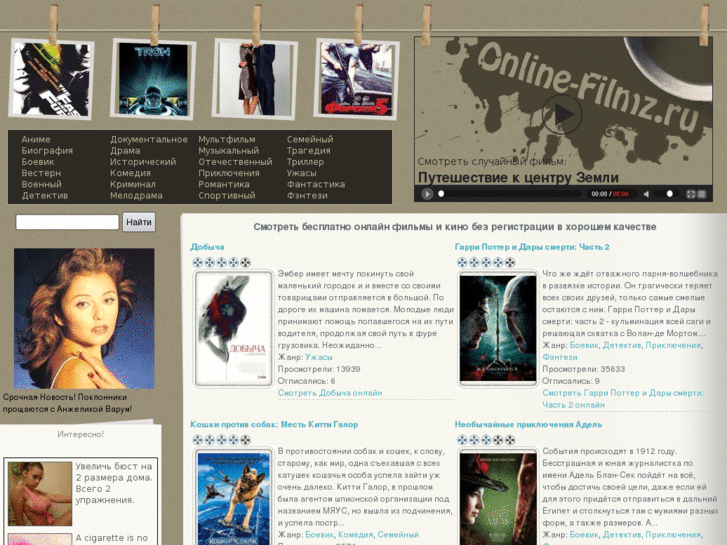This screenshot has height=545, width=727.
Task: Go to Романтика genre
Action: click(224, 184)
